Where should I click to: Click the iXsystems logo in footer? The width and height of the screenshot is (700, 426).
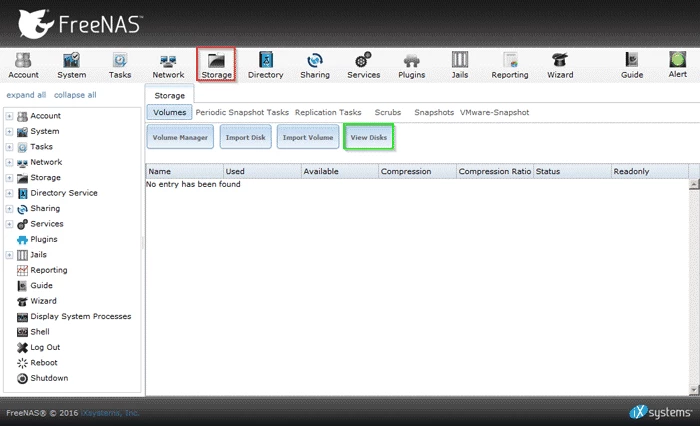661,412
